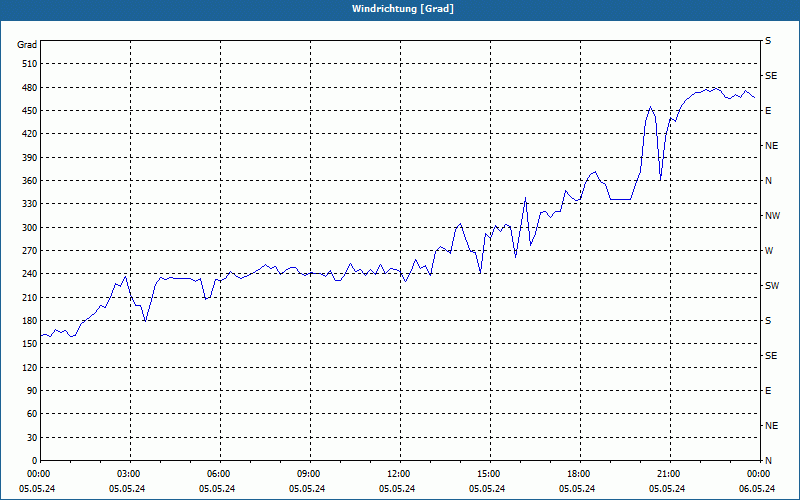Screen dimensions: 800x500
Task: Select the 420 degree axis label
Action: [x=30, y=134]
